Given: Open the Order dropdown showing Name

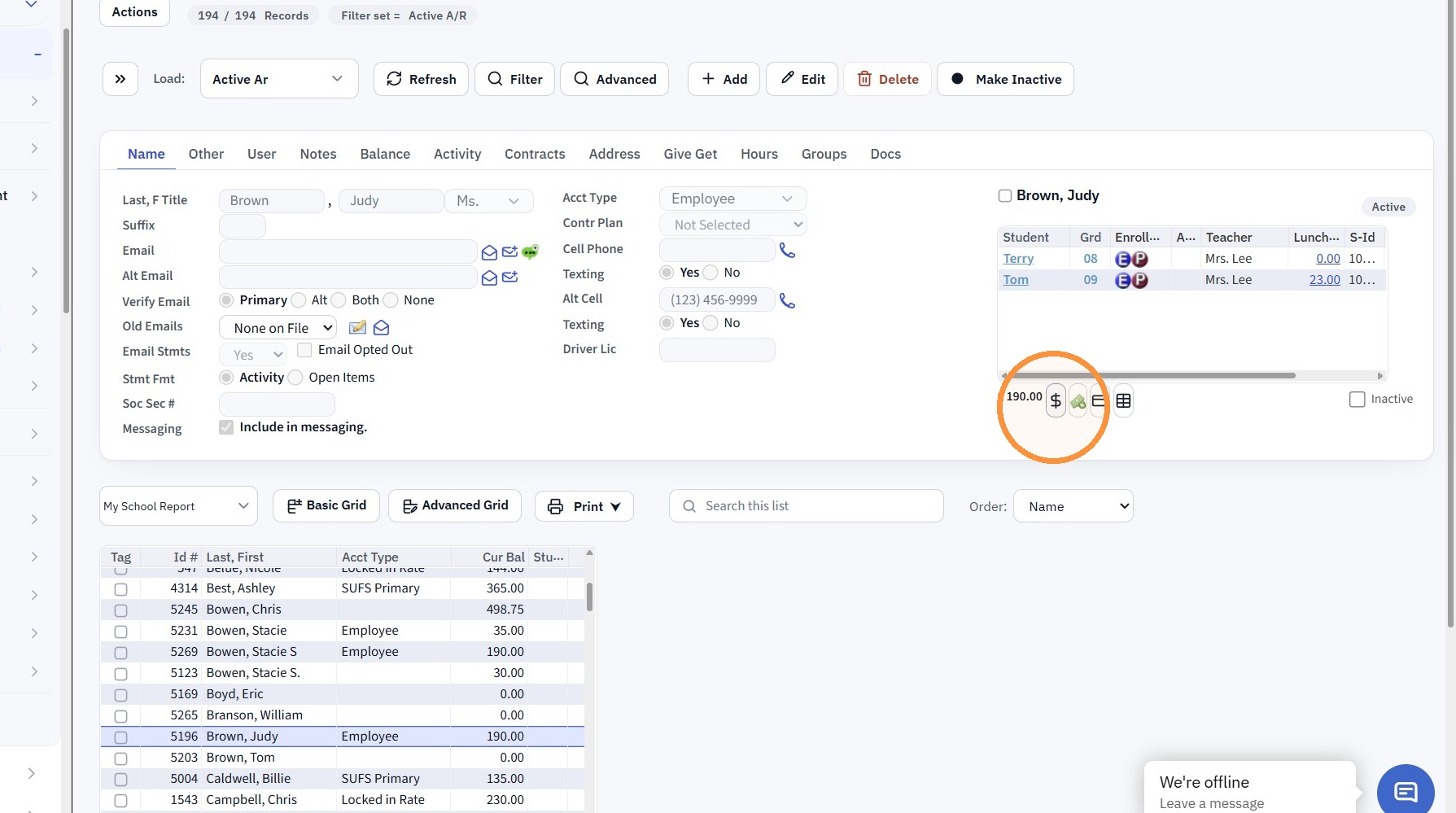Looking at the screenshot, I should click(x=1073, y=506).
